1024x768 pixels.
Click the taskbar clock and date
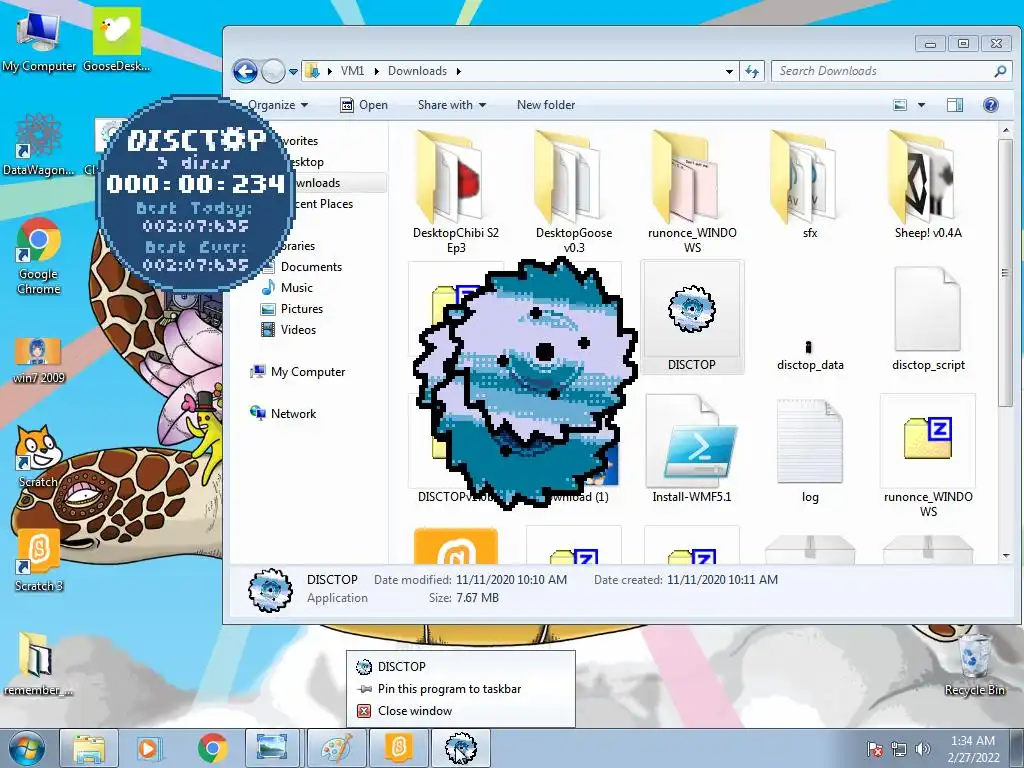(x=973, y=748)
